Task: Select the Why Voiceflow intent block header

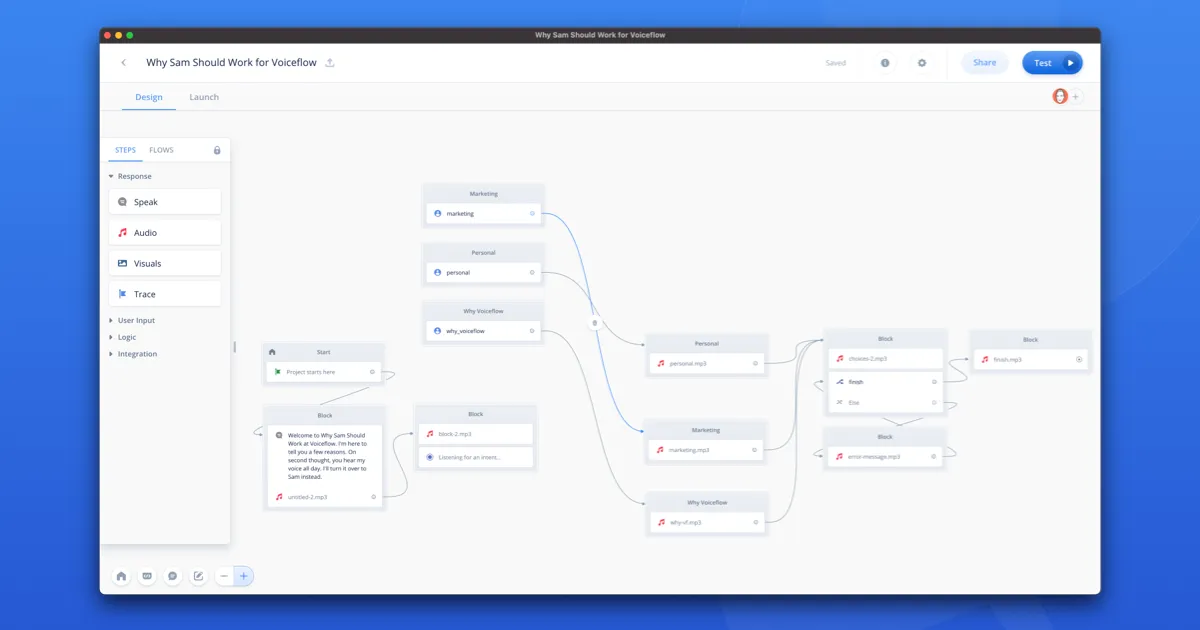Action: coord(484,311)
